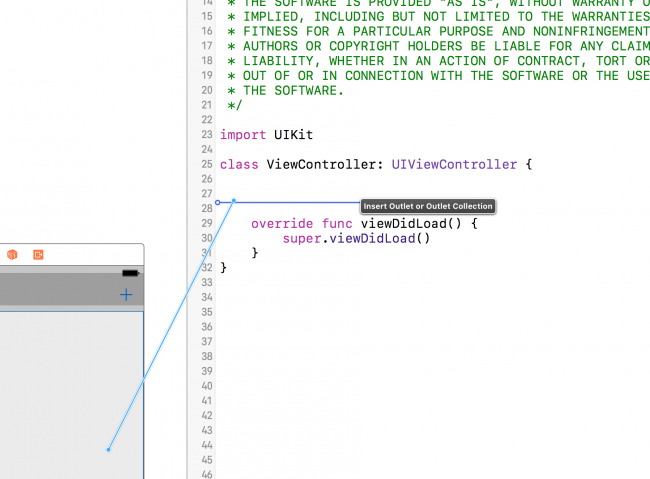
Task: Click the outlet insertion circle marker
Action: tap(218, 202)
